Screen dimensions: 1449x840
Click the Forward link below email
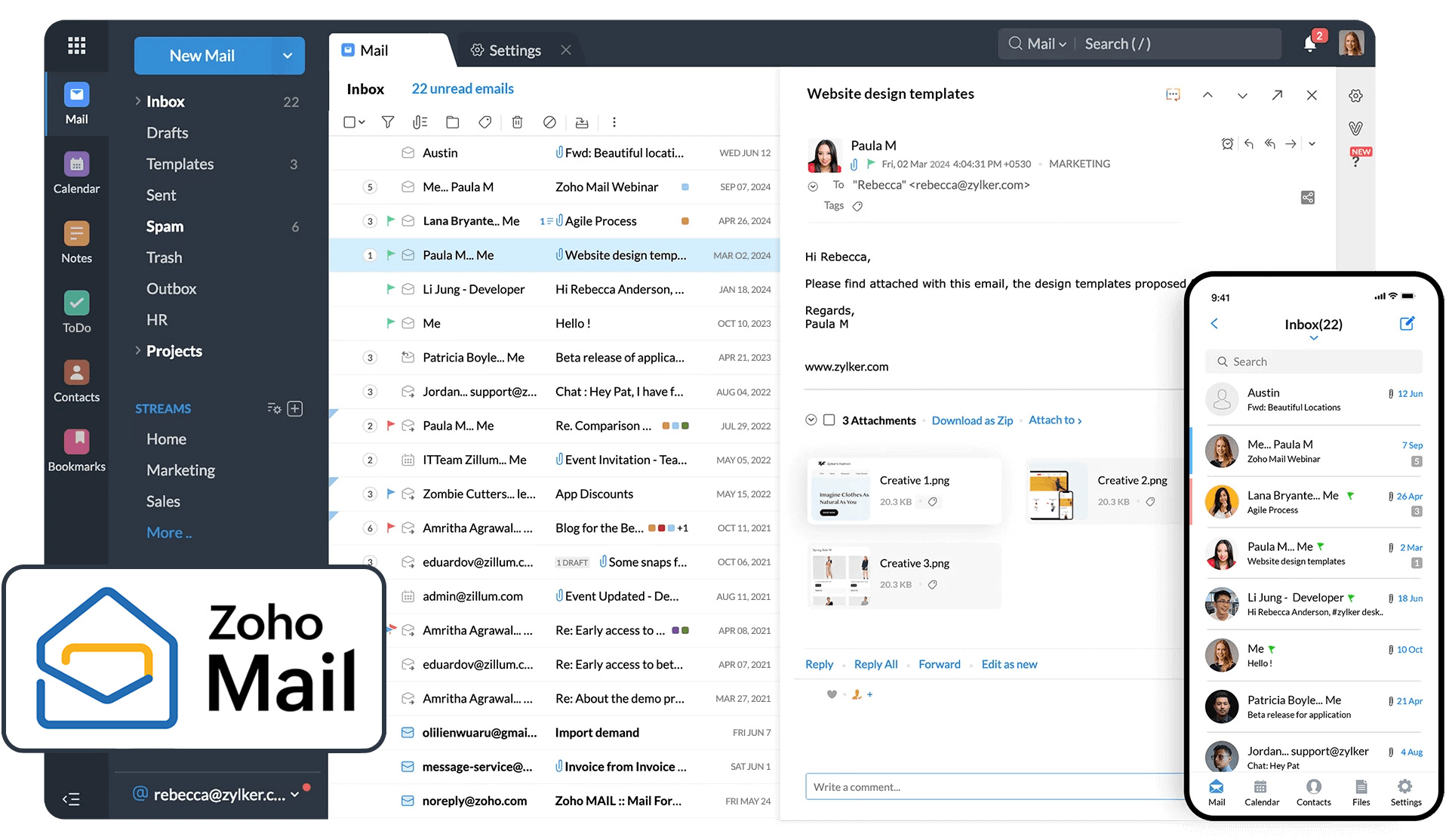[x=939, y=664]
